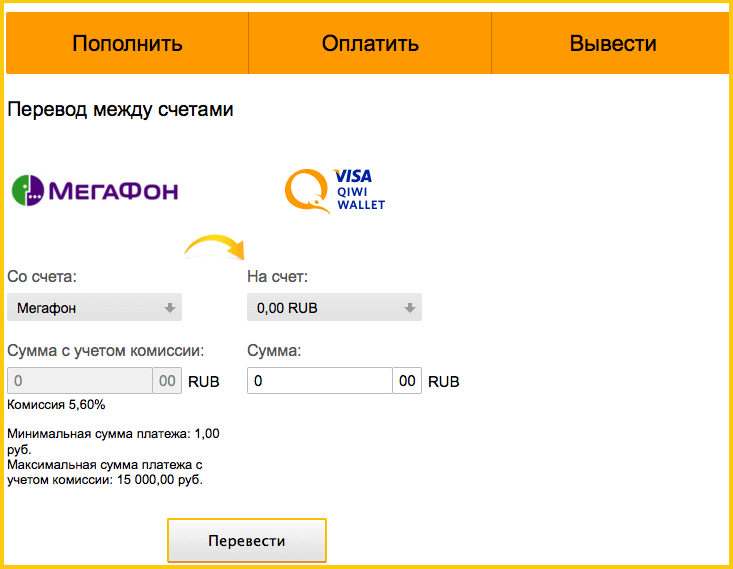This screenshot has width=733, height=569.
Task: Click the МегаФон logo
Action: [95, 190]
